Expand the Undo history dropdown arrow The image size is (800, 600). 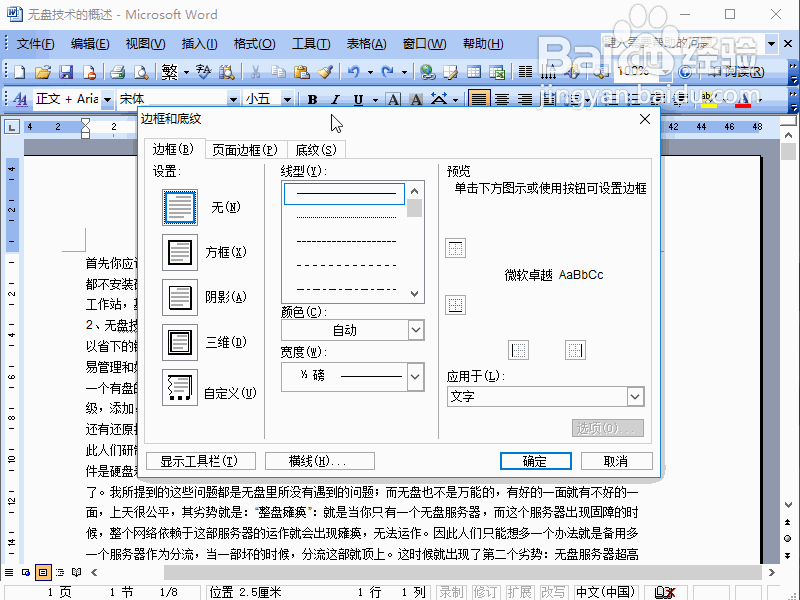370,72
